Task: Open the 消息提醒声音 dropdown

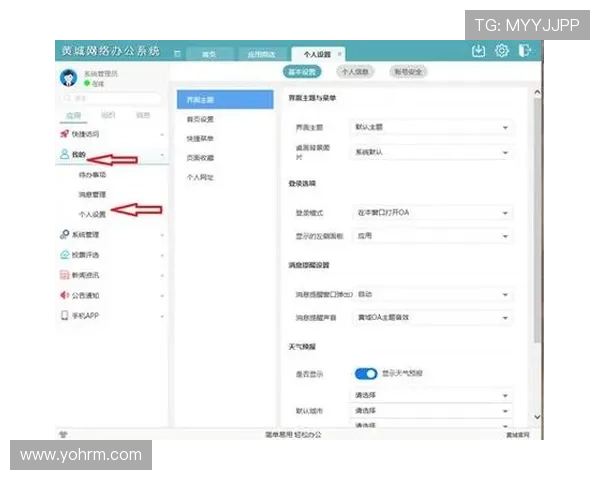Action: (x=432, y=318)
